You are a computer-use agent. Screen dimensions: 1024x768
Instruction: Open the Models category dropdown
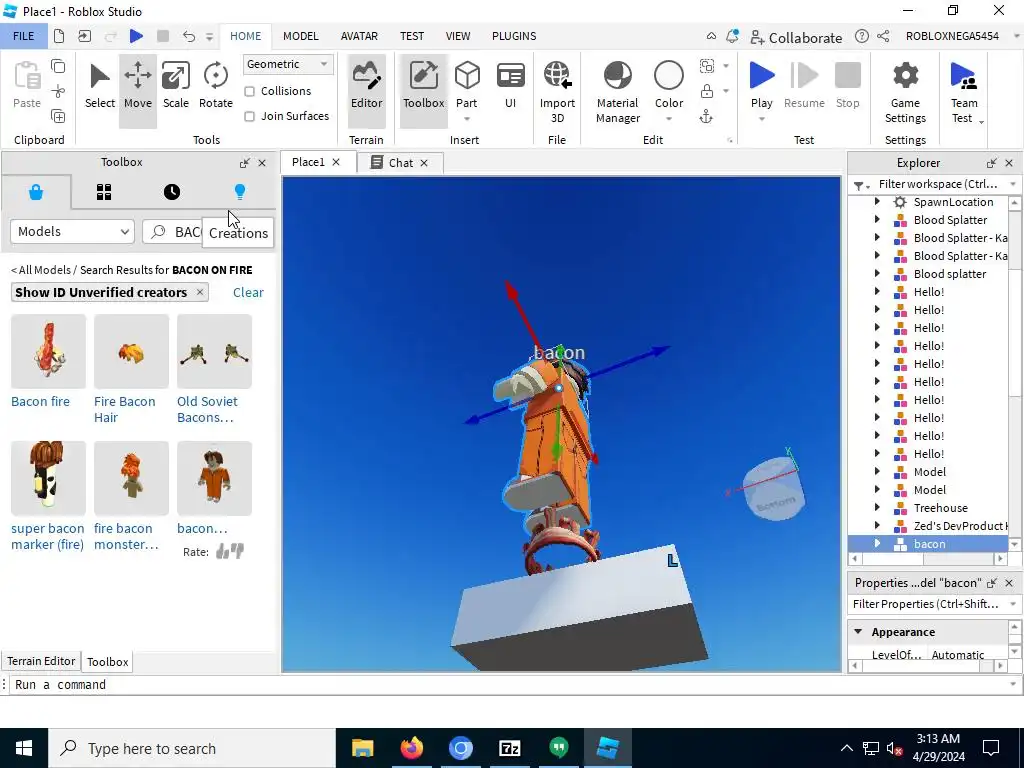click(x=72, y=231)
